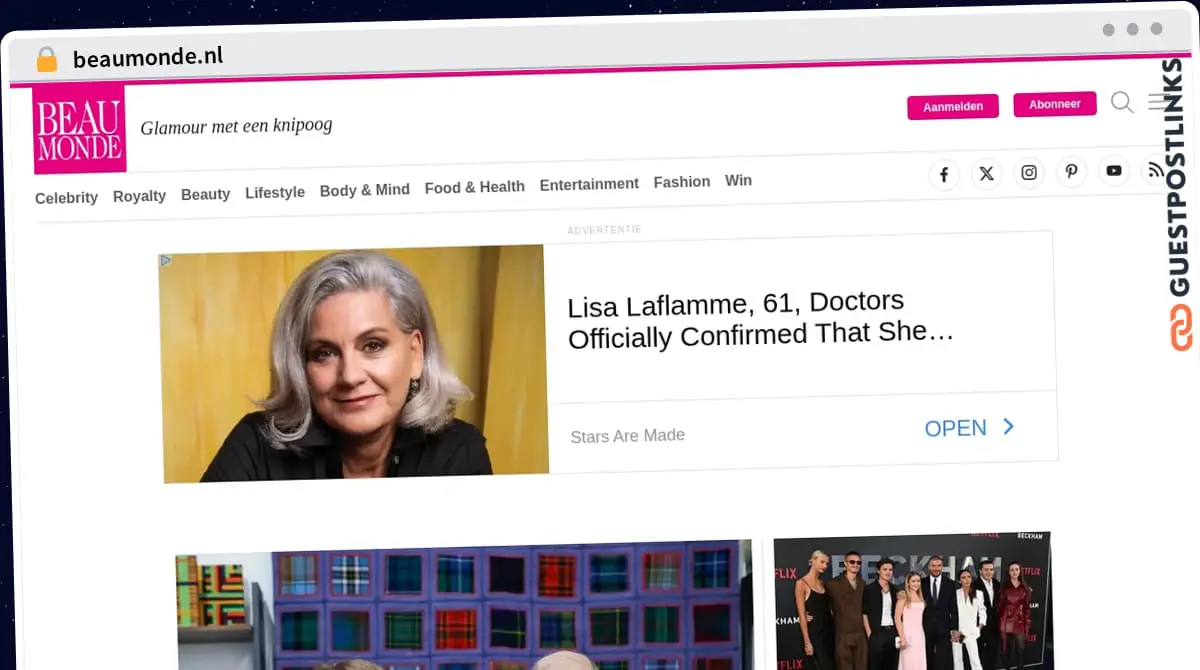Open the hamburger menu icon
Screen dimensions: 1200x670
(1156, 101)
